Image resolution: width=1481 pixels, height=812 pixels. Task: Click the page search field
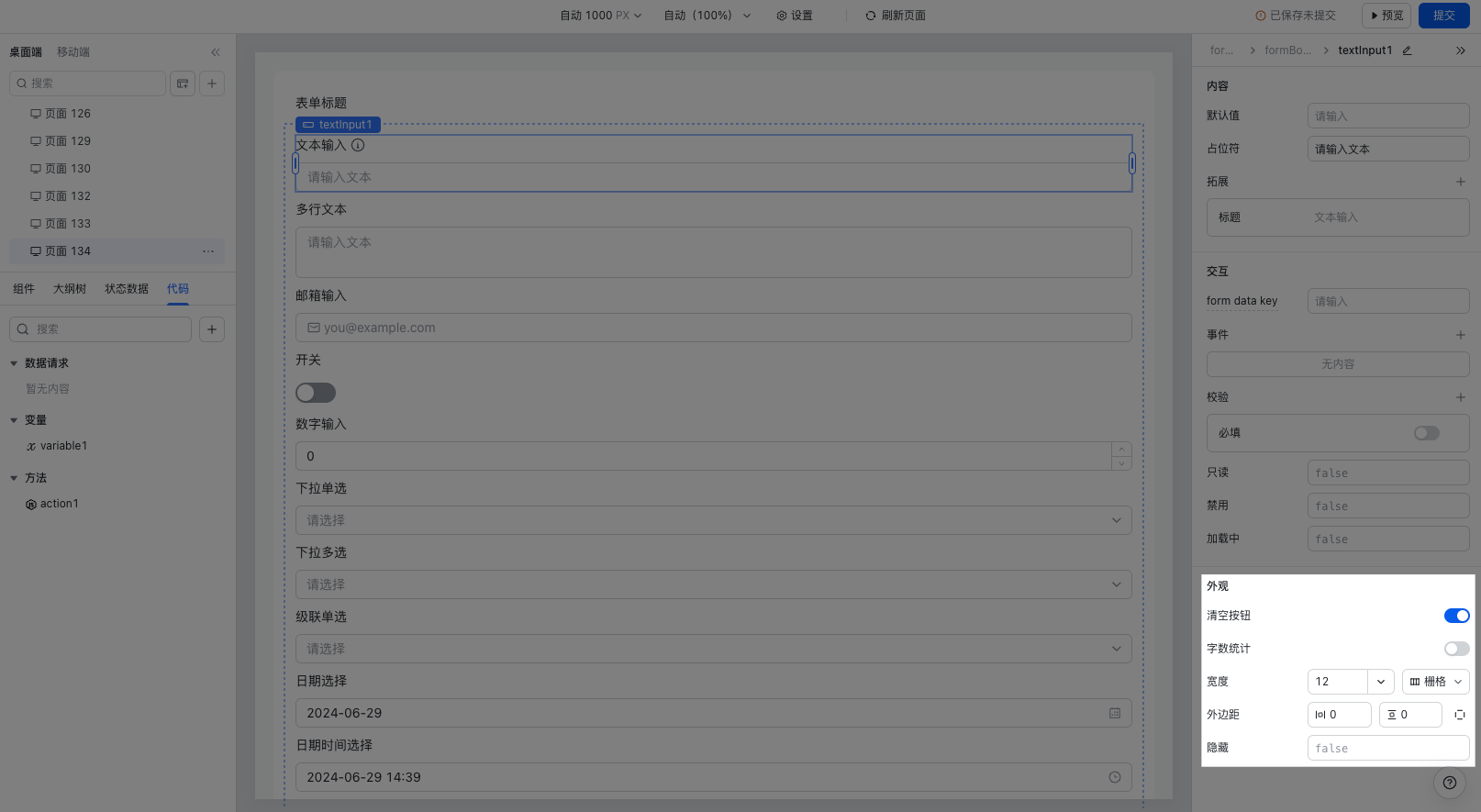tap(87, 83)
